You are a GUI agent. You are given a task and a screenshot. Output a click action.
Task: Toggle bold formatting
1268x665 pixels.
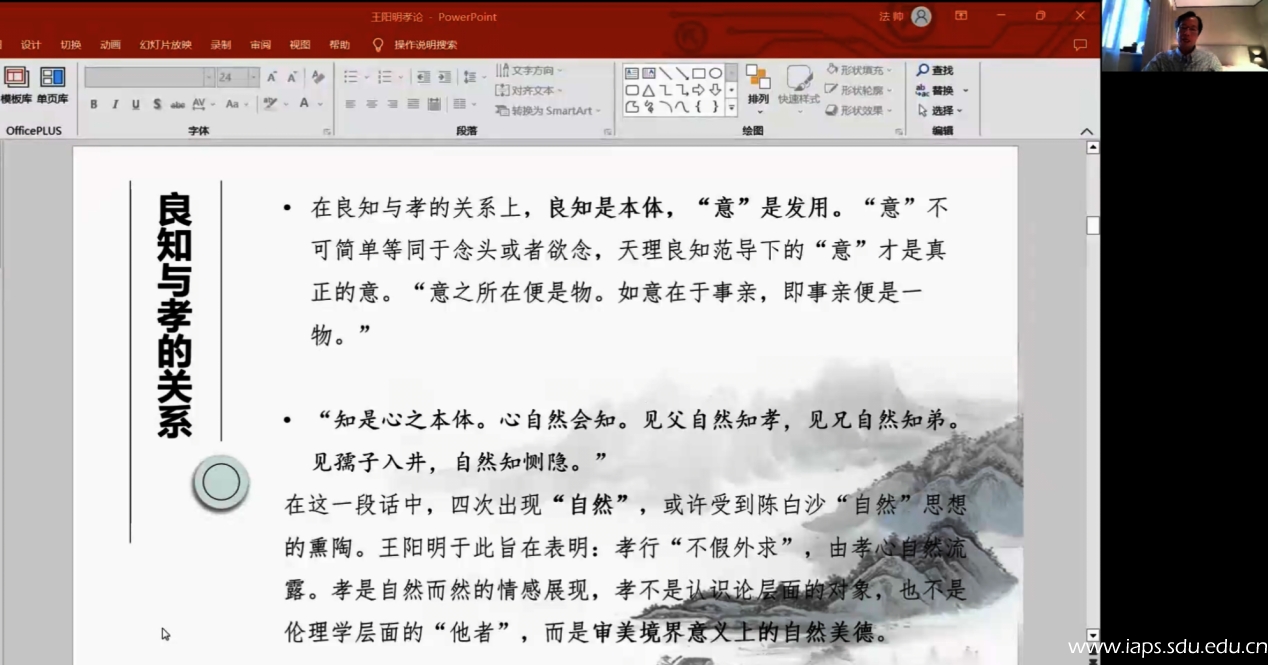94,104
